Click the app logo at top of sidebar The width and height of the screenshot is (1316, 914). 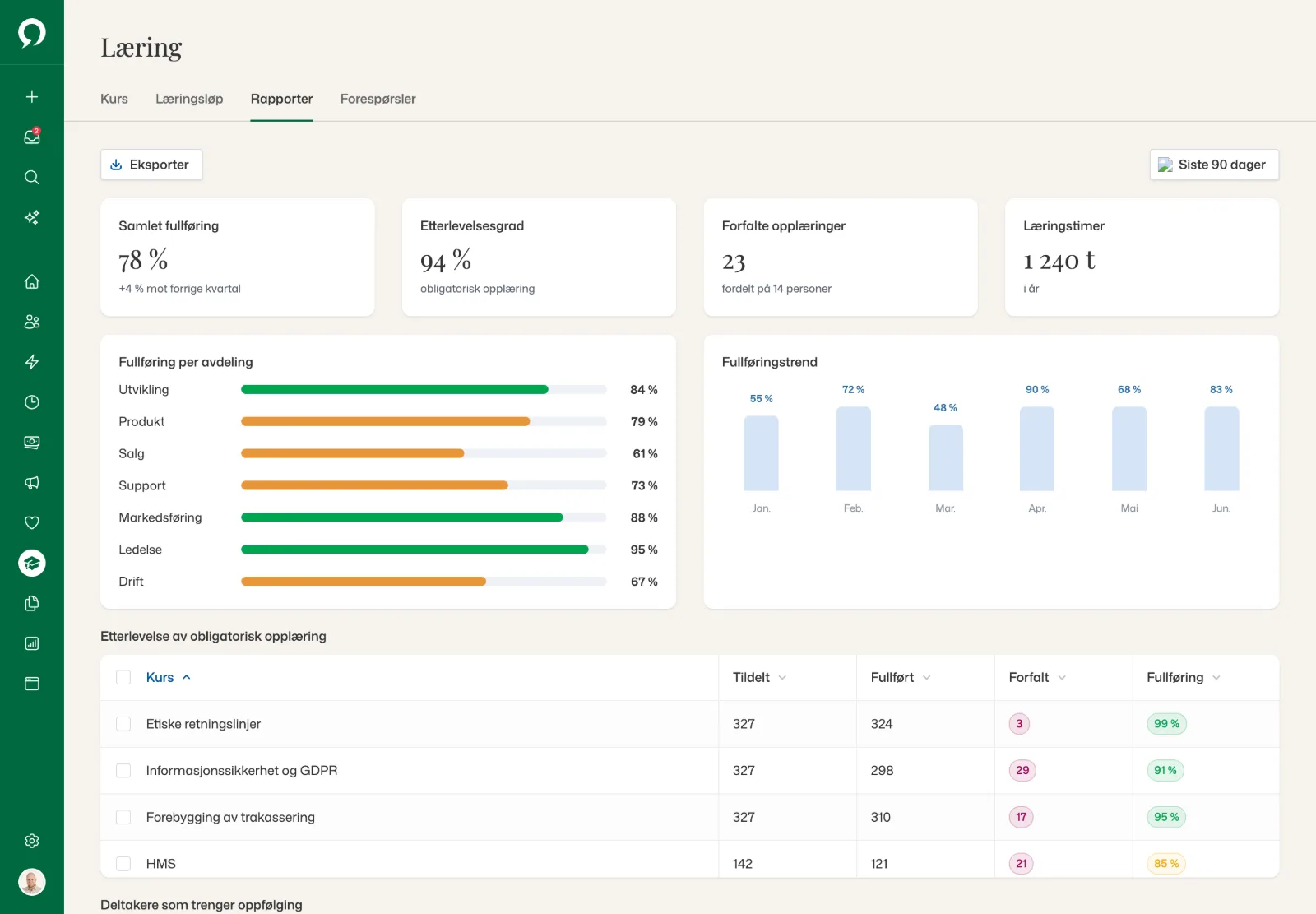coord(32,33)
